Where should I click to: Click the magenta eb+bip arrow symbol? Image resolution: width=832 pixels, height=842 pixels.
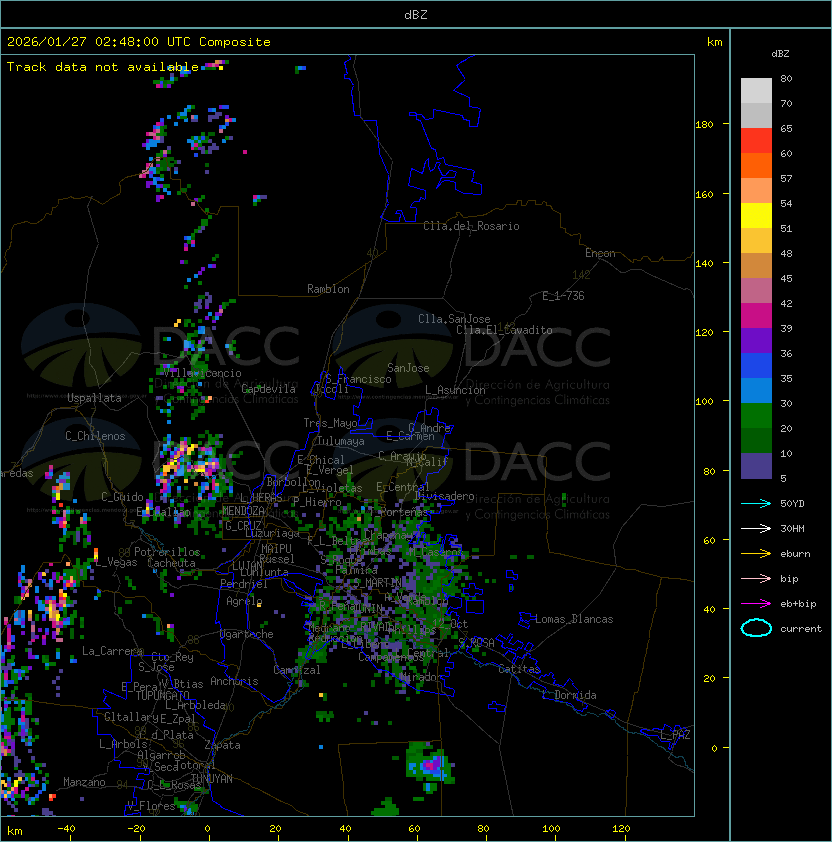coord(756,603)
